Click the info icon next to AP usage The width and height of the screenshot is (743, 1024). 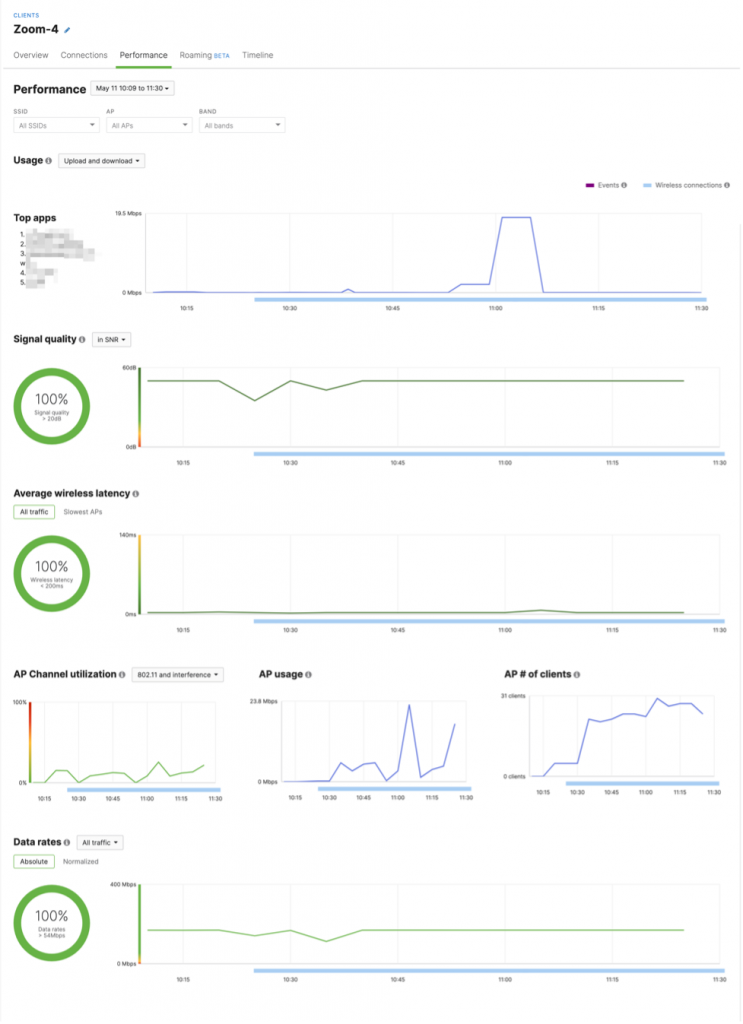coord(310,675)
